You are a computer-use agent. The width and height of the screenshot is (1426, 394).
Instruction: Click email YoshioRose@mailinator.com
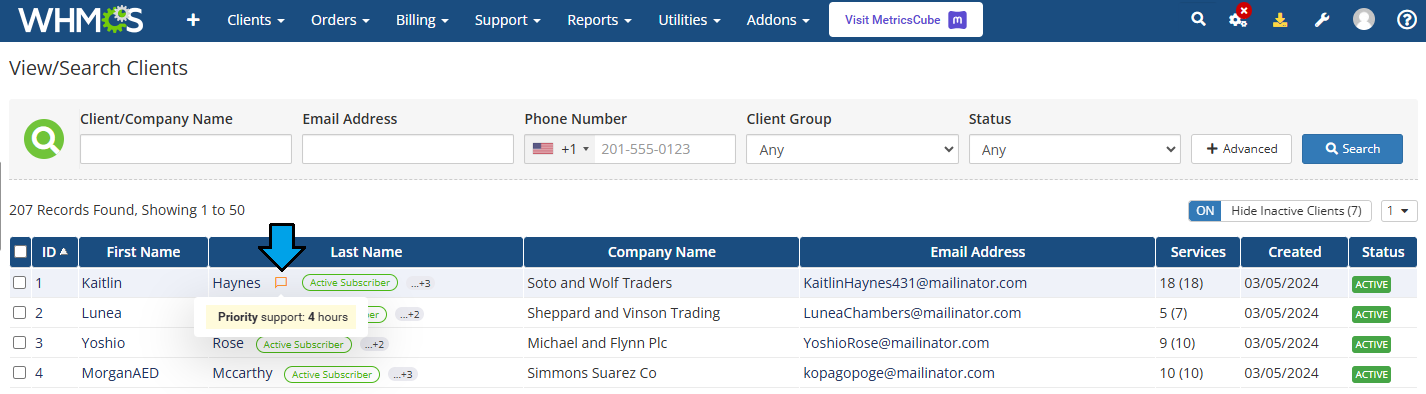pos(896,343)
